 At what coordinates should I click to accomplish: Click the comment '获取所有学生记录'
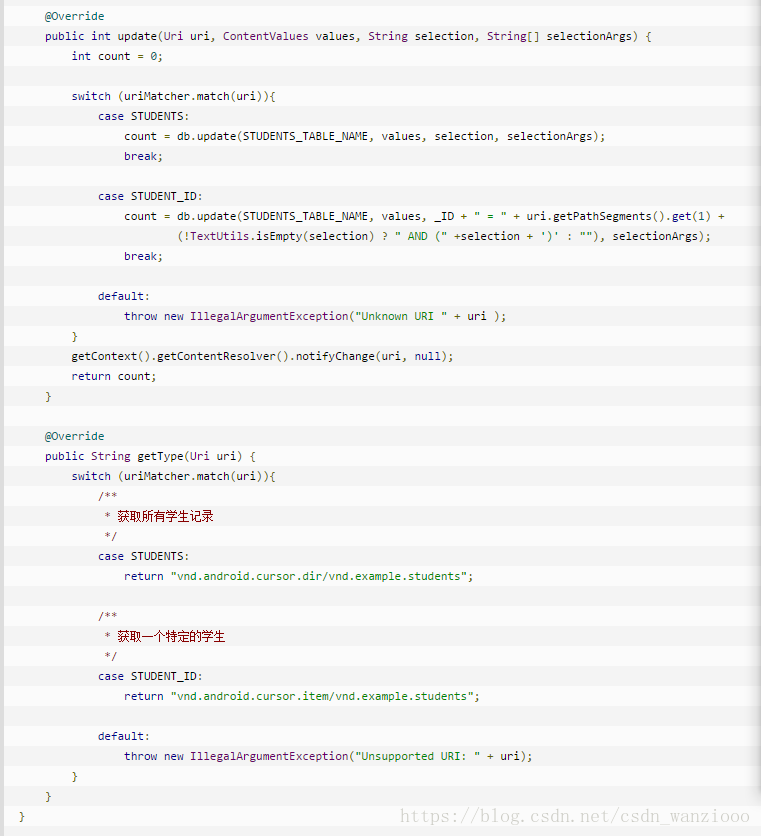[165, 516]
